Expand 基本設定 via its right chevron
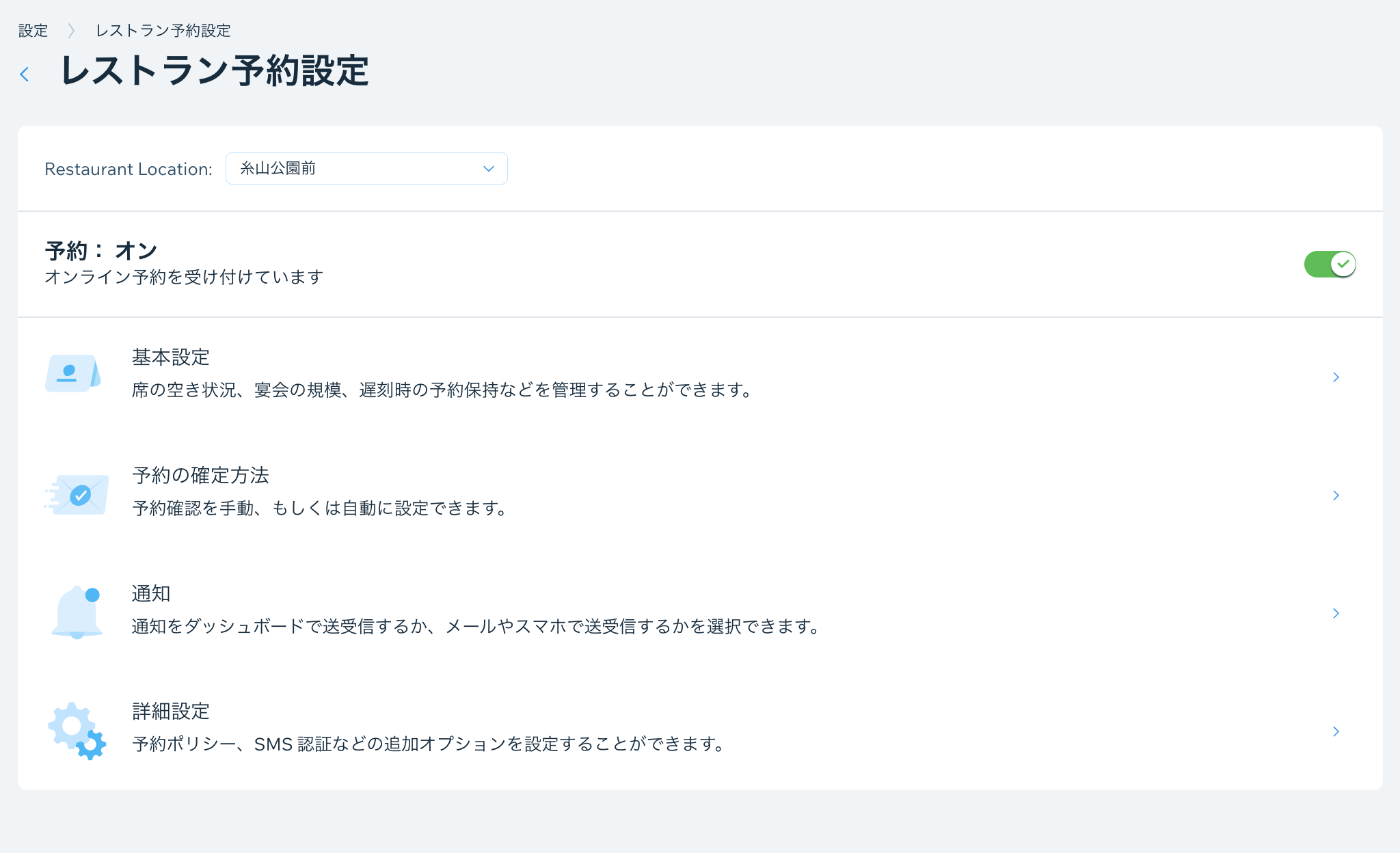Image resolution: width=1400 pixels, height=853 pixels. click(x=1336, y=377)
